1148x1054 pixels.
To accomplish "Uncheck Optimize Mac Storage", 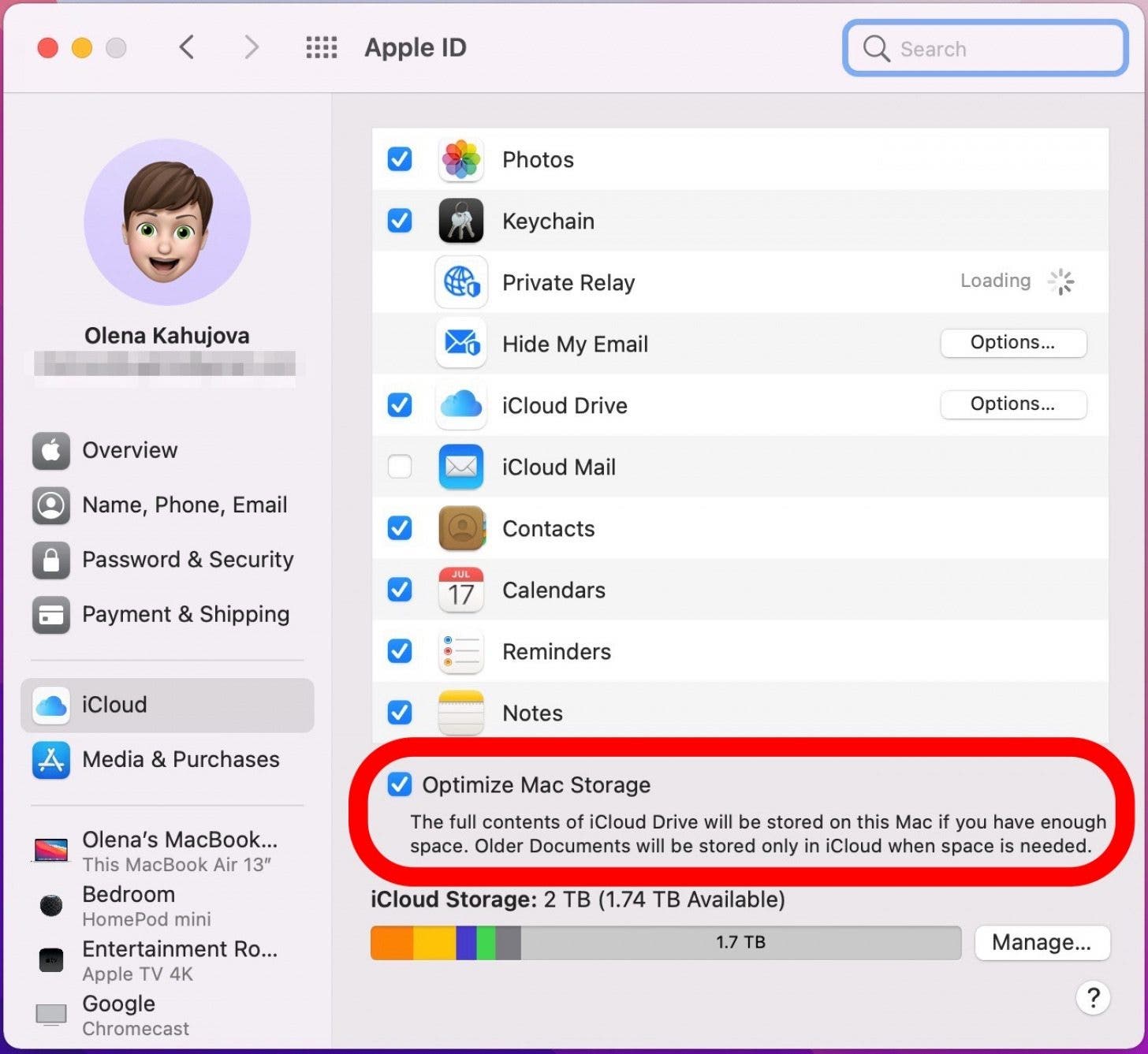I will click(400, 784).
